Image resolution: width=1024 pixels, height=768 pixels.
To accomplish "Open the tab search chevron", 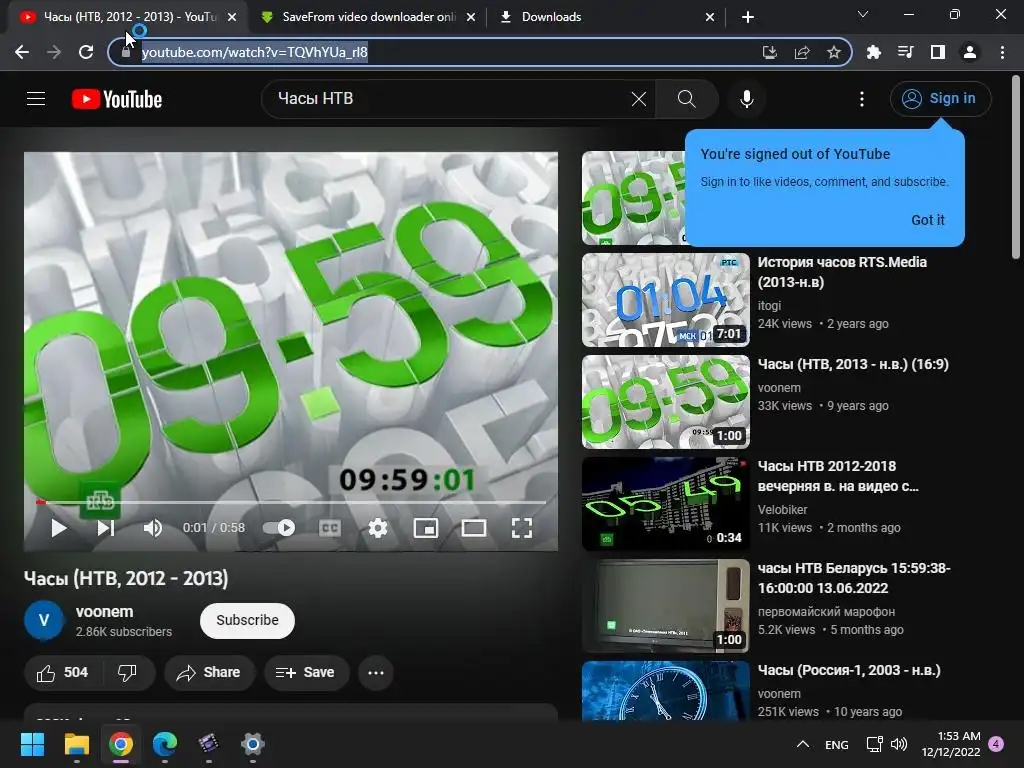I will pos(863,14).
